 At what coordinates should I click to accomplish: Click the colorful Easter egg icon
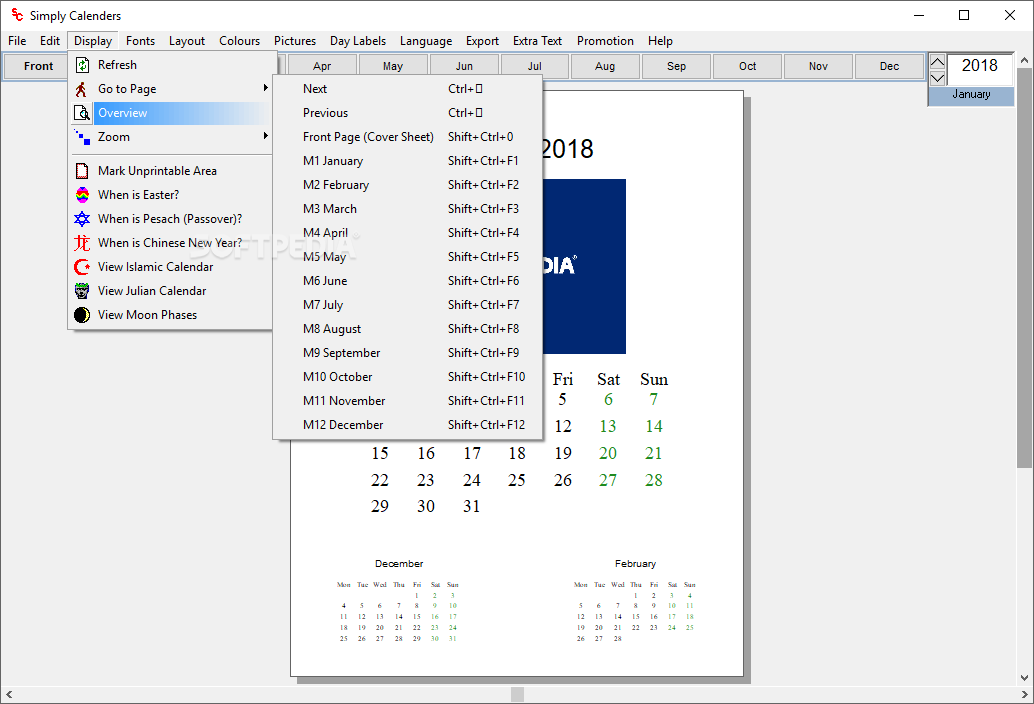click(x=82, y=195)
